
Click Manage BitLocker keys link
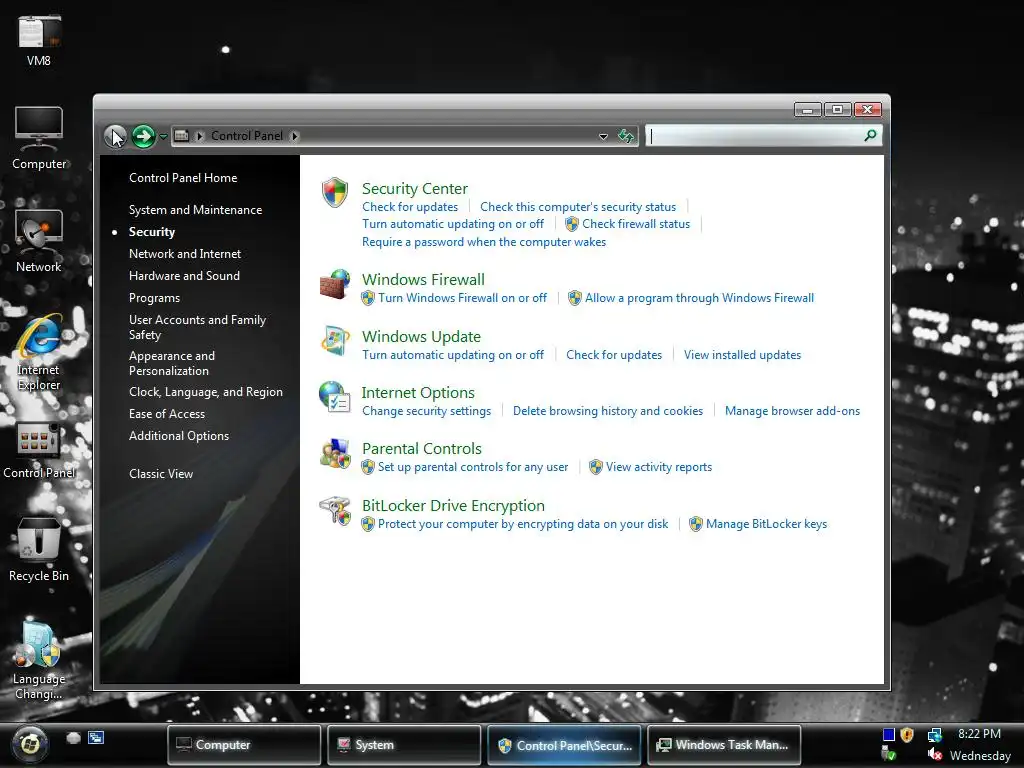tap(766, 524)
